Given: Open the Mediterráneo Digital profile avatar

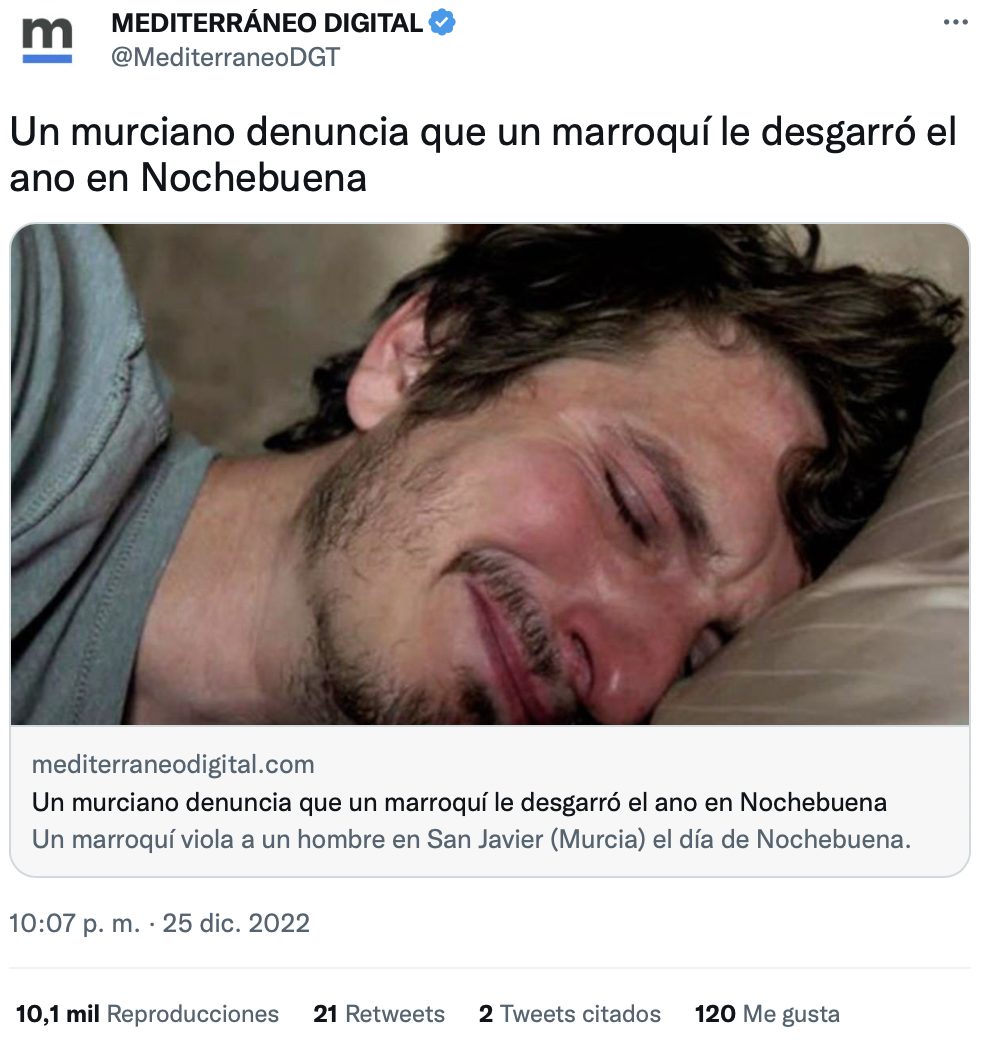Looking at the screenshot, I should pos(47,40).
